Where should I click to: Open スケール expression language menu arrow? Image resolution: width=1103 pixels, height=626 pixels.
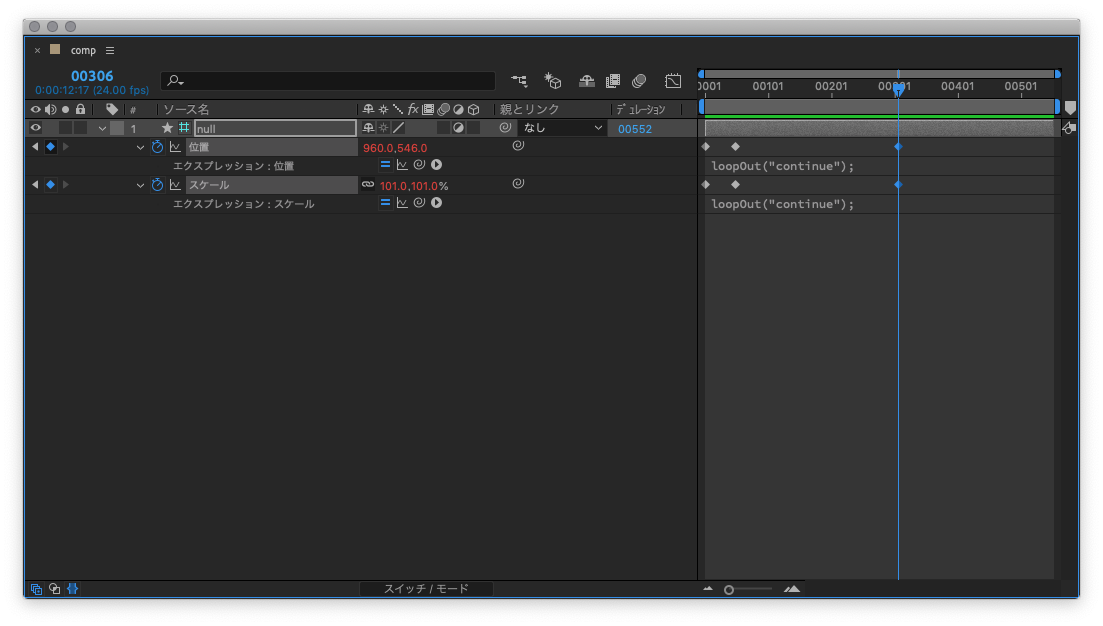coord(437,203)
